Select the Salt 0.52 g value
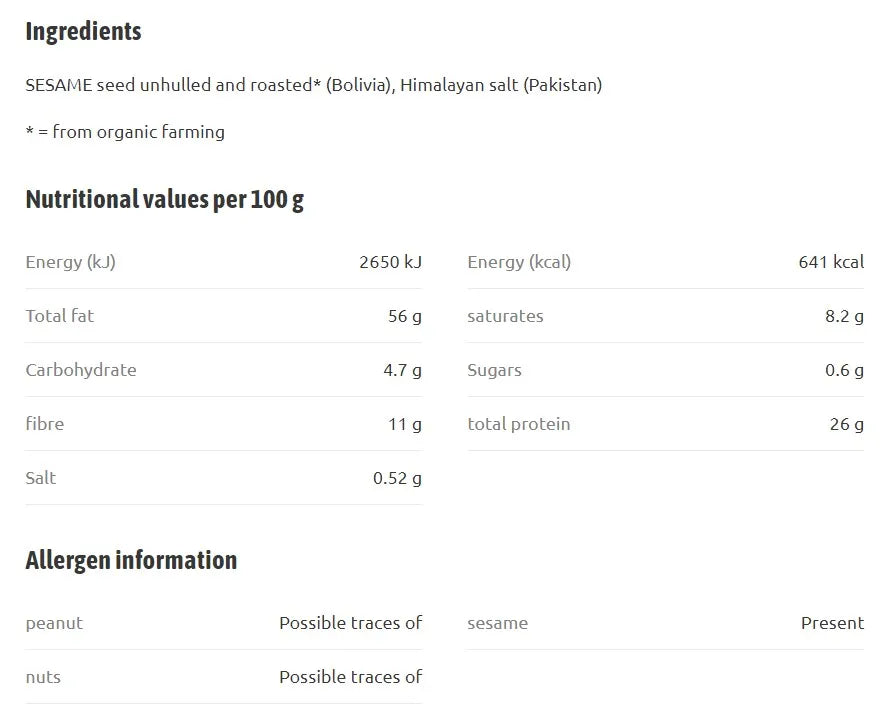 (x=398, y=478)
